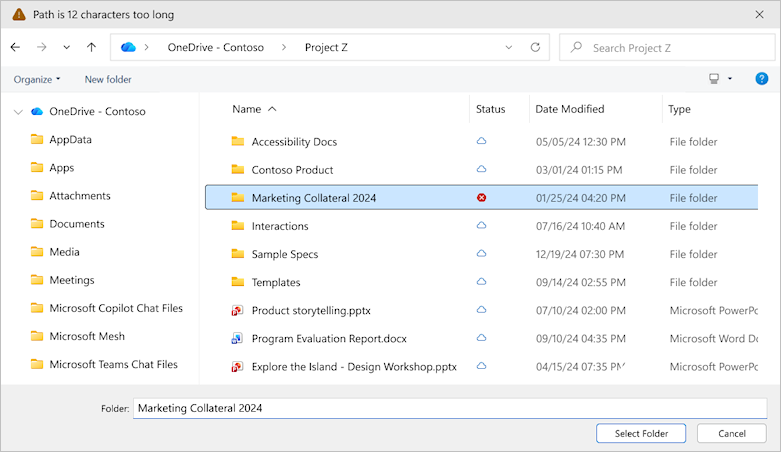Click the cloud status icon for Program Evaluation Report.docx
Image resolution: width=781 pixels, height=452 pixels.
point(481,337)
